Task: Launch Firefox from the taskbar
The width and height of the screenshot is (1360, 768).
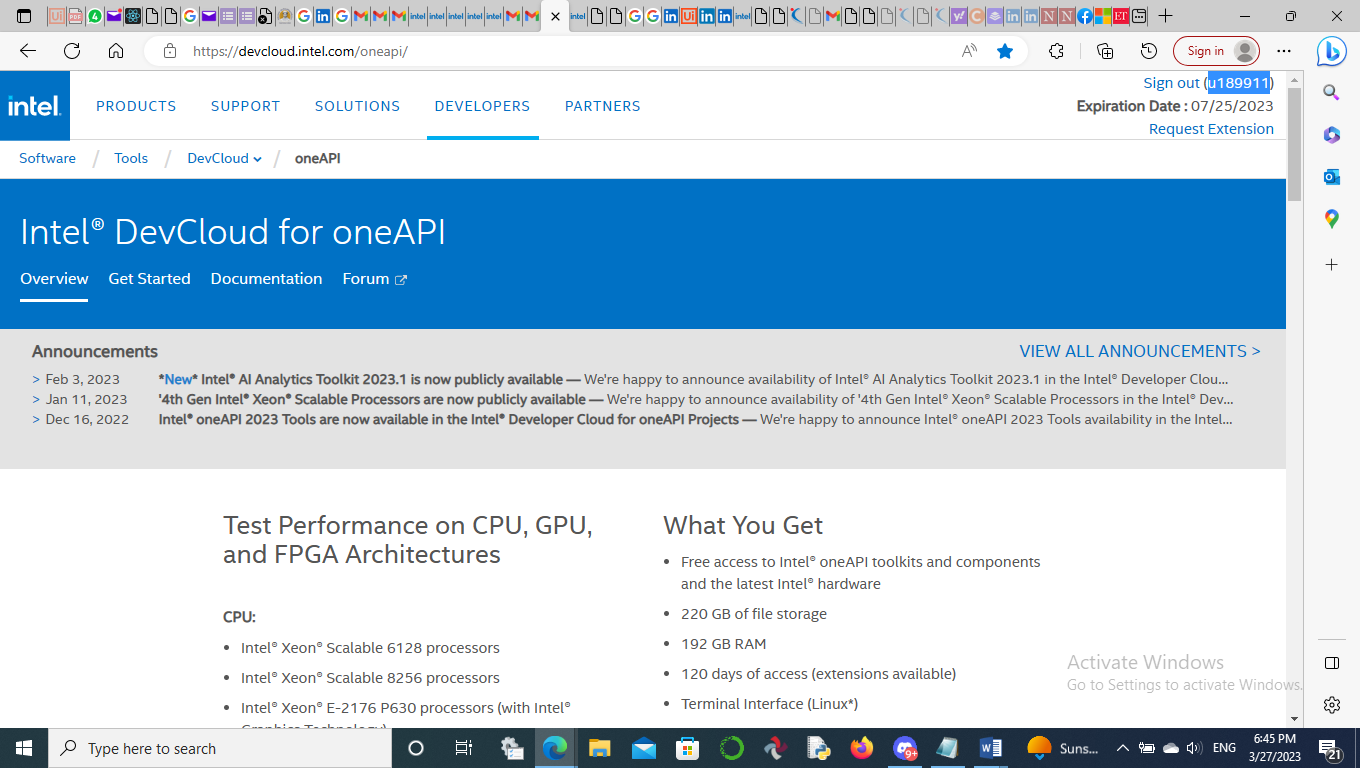Action: pyautogui.click(x=861, y=748)
